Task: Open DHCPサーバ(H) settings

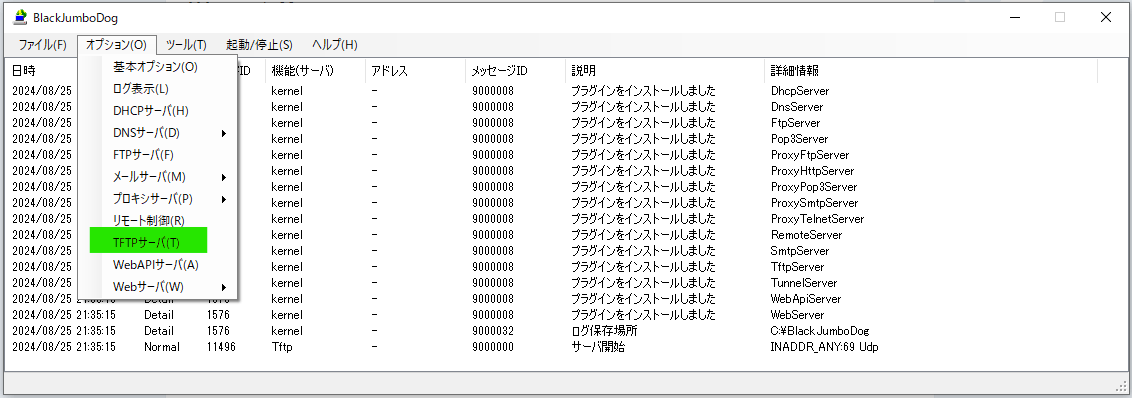Action: 158,111
